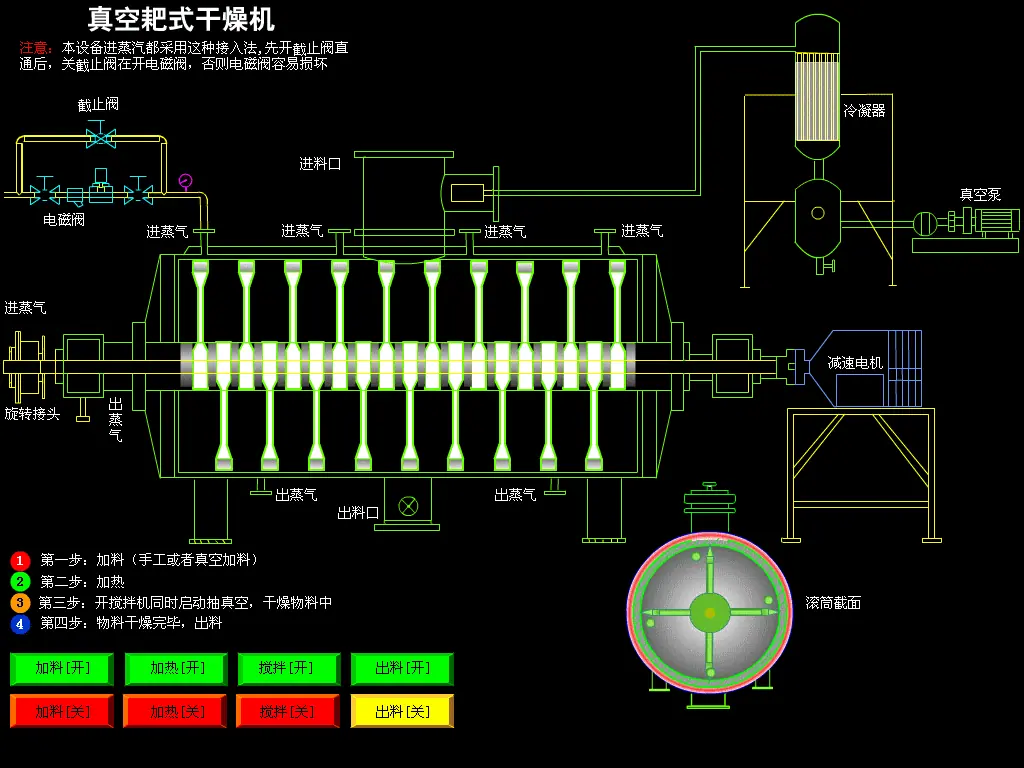Start stirring with 搅拌[开]
1024x768 pixels.
(x=289, y=669)
